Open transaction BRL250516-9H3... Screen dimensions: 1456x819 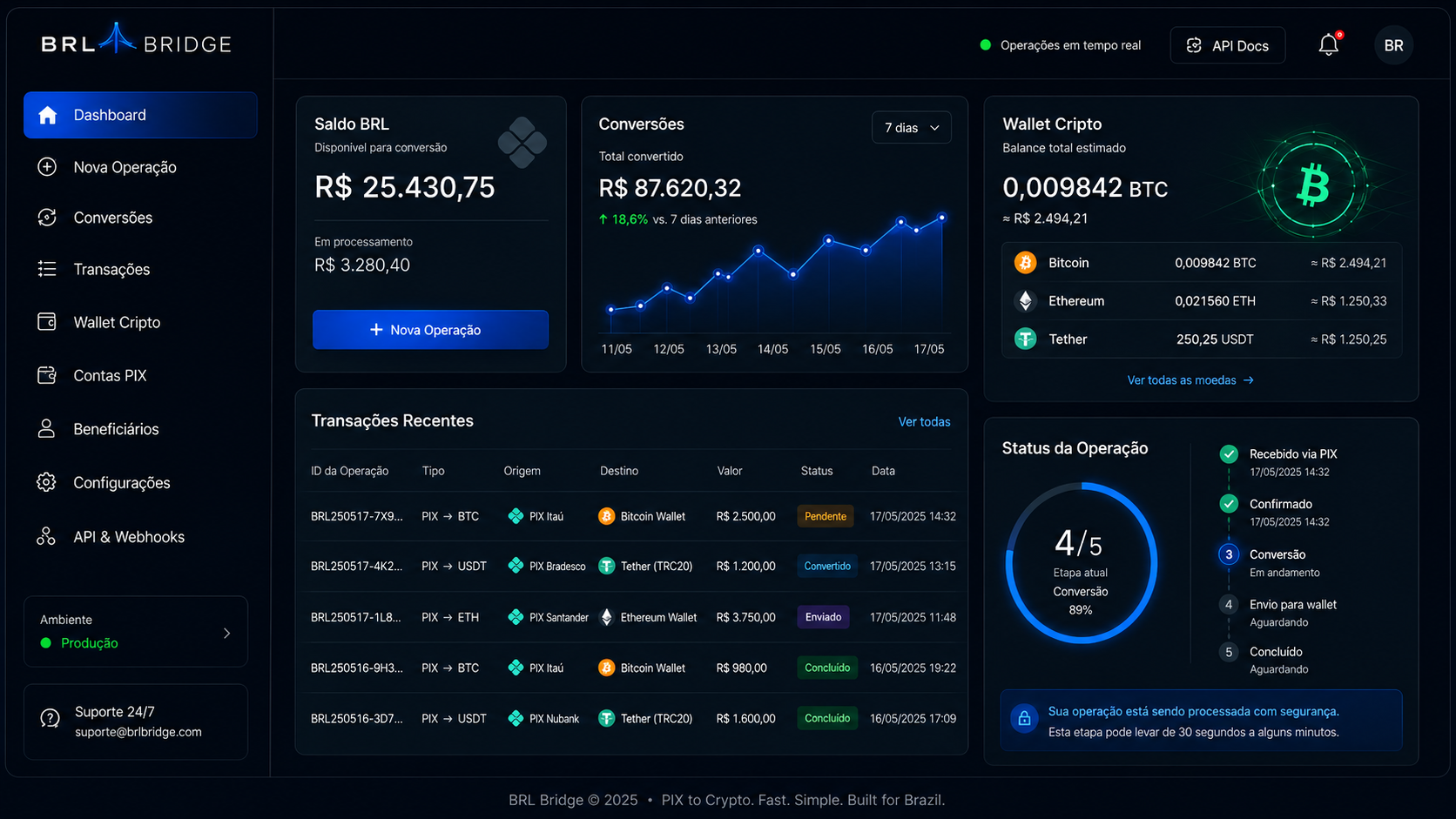pyautogui.click(x=357, y=668)
